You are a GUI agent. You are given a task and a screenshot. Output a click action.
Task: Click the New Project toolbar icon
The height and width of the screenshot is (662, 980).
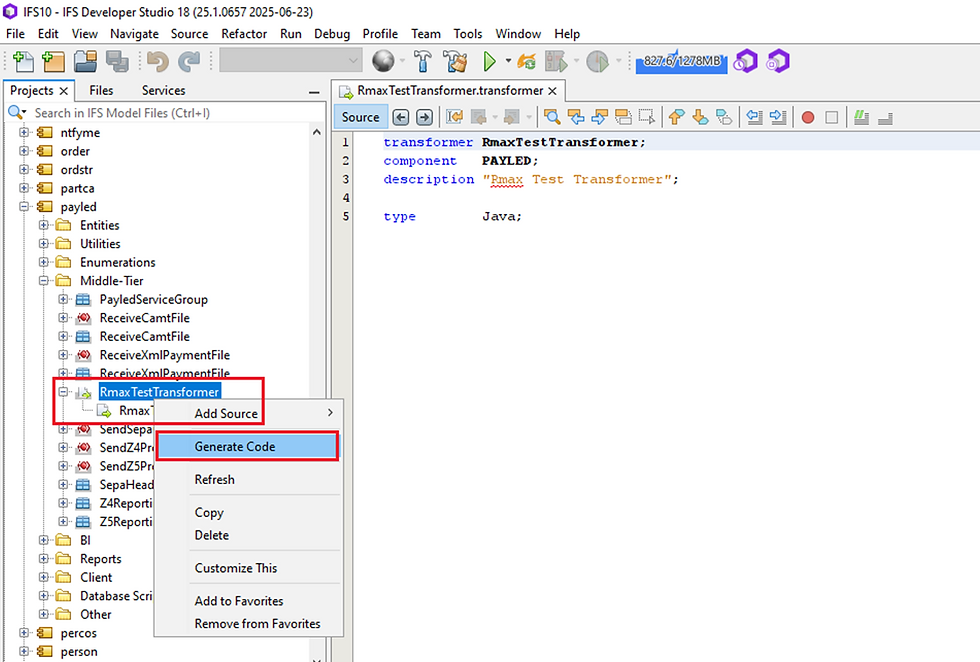(54, 61)
